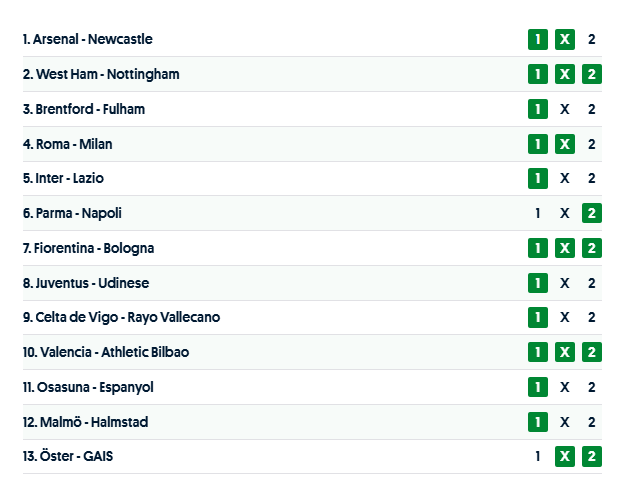The width and height of the screenshot is (626, 490).
Task: Select away win (2) for Osasuna - Espanyol
Action: [x=592, y=387]
